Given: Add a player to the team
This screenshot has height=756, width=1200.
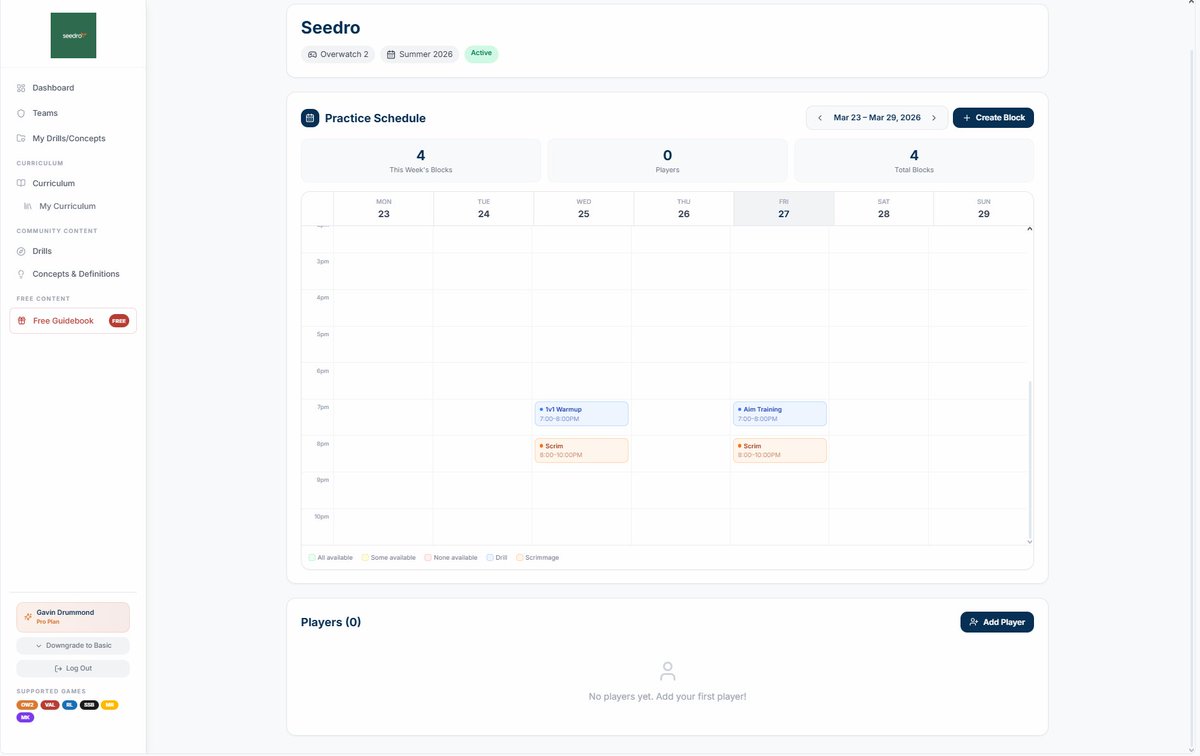Looking at the screenshot, I should [x=997, y=622].
